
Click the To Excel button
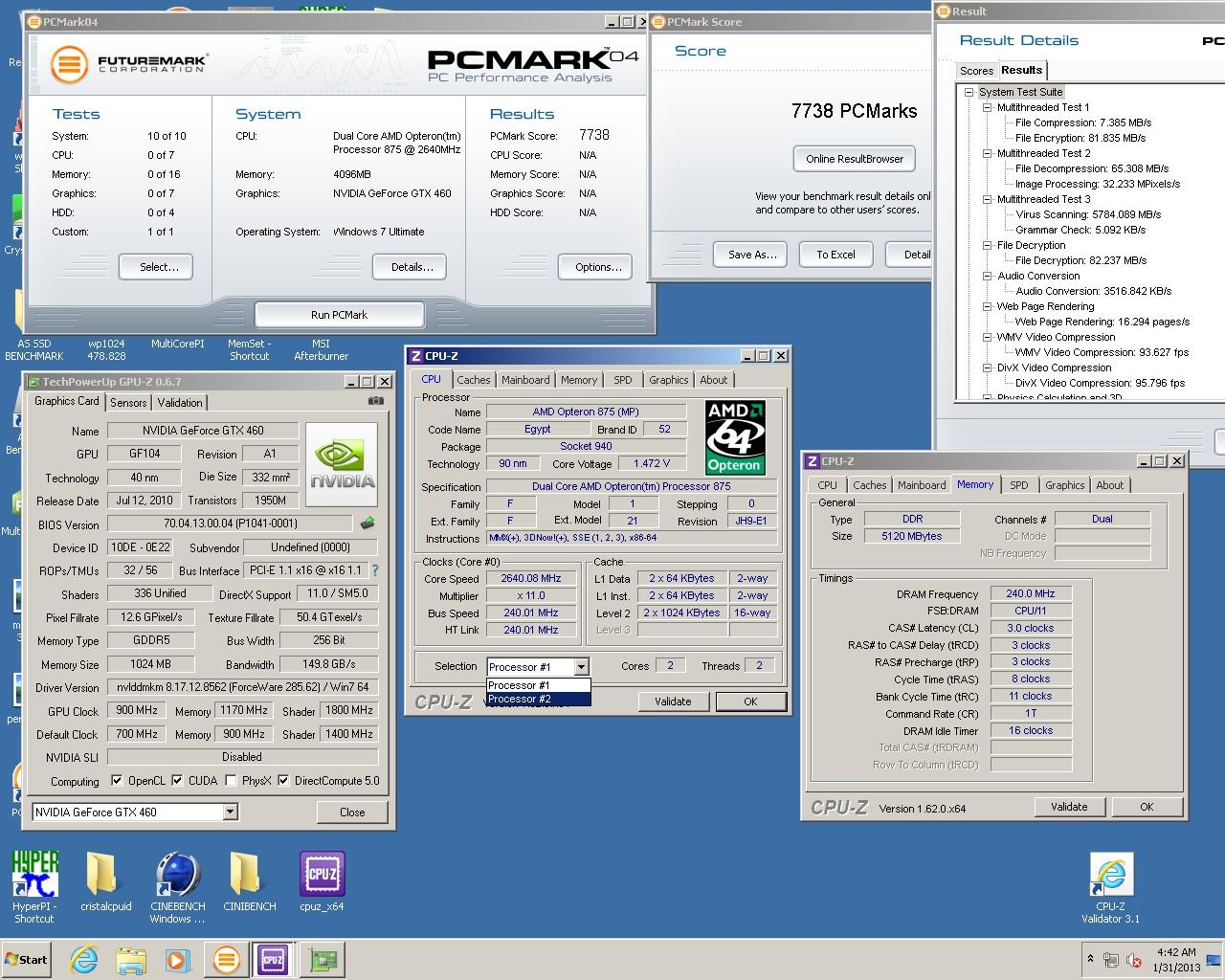click(835, 255)
